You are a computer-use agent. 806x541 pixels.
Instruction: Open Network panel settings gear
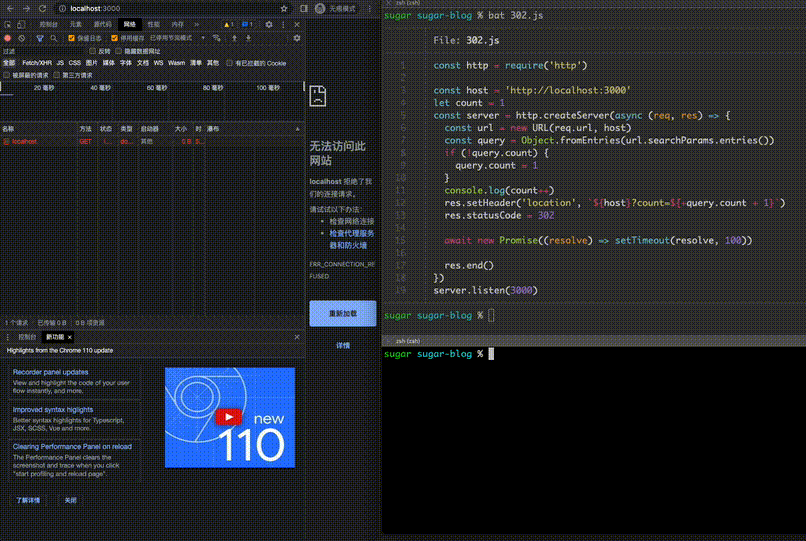297,38
